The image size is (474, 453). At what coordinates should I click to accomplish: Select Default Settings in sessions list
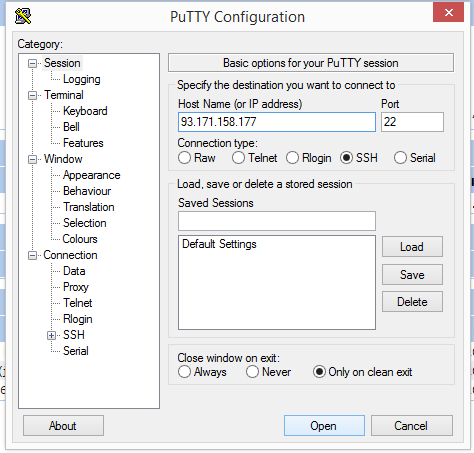tap(219, 244)
